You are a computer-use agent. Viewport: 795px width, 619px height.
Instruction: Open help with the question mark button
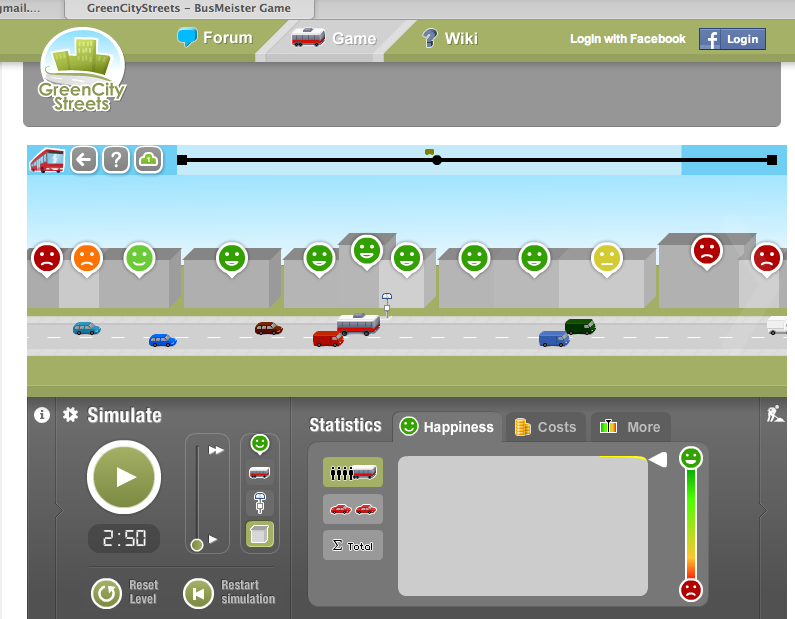point(116,160)
